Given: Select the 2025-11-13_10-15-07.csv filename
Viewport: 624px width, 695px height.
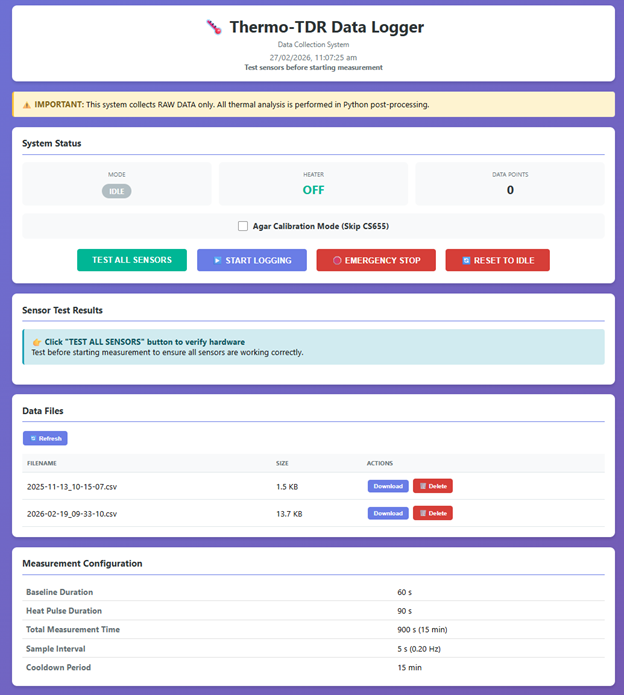Looking at the screenshot, I should pos(72,486).
